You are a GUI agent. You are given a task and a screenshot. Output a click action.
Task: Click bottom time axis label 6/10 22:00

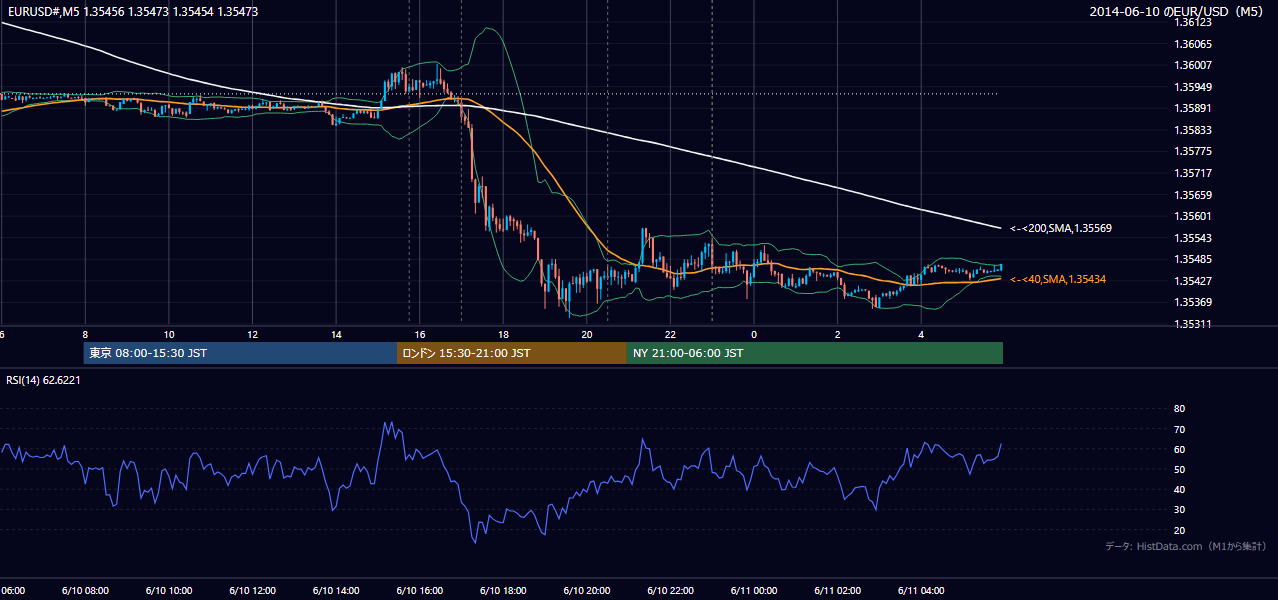pos(671,590)
